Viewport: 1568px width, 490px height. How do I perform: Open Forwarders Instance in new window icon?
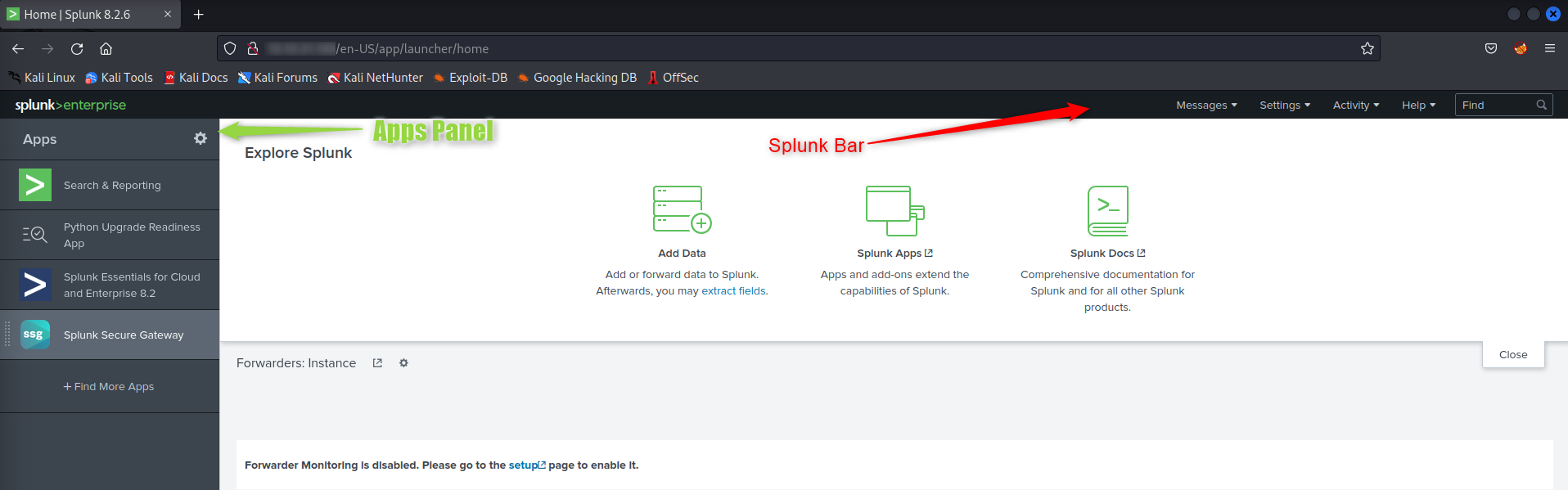377,363
